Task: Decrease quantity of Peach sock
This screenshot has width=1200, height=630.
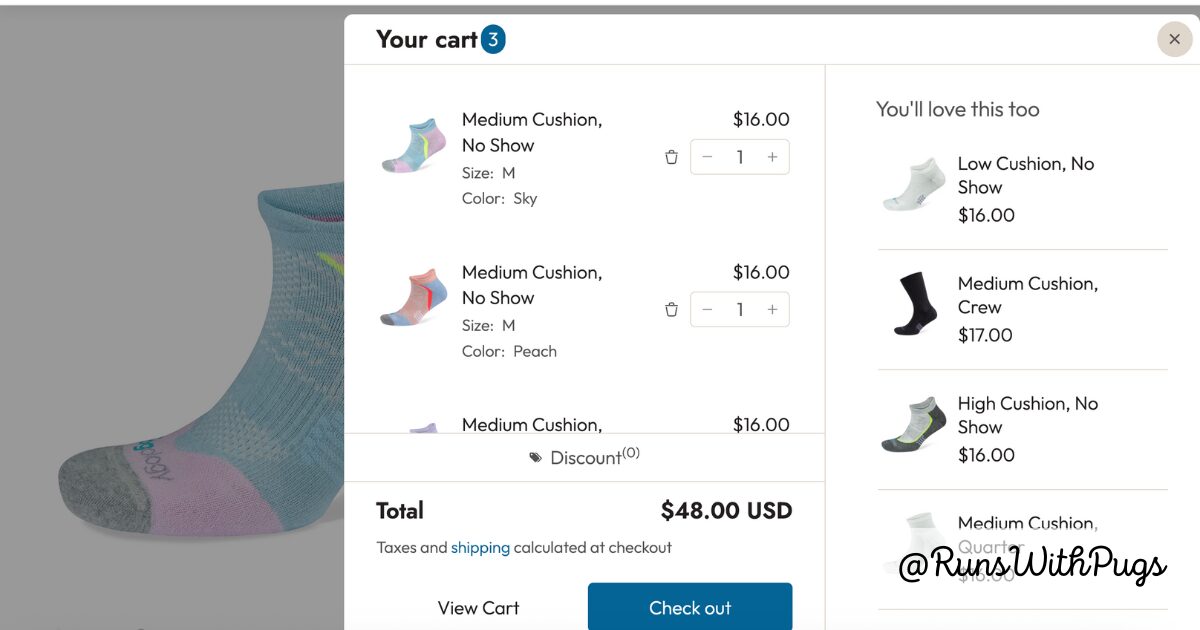Action: [x=708, y=310]
